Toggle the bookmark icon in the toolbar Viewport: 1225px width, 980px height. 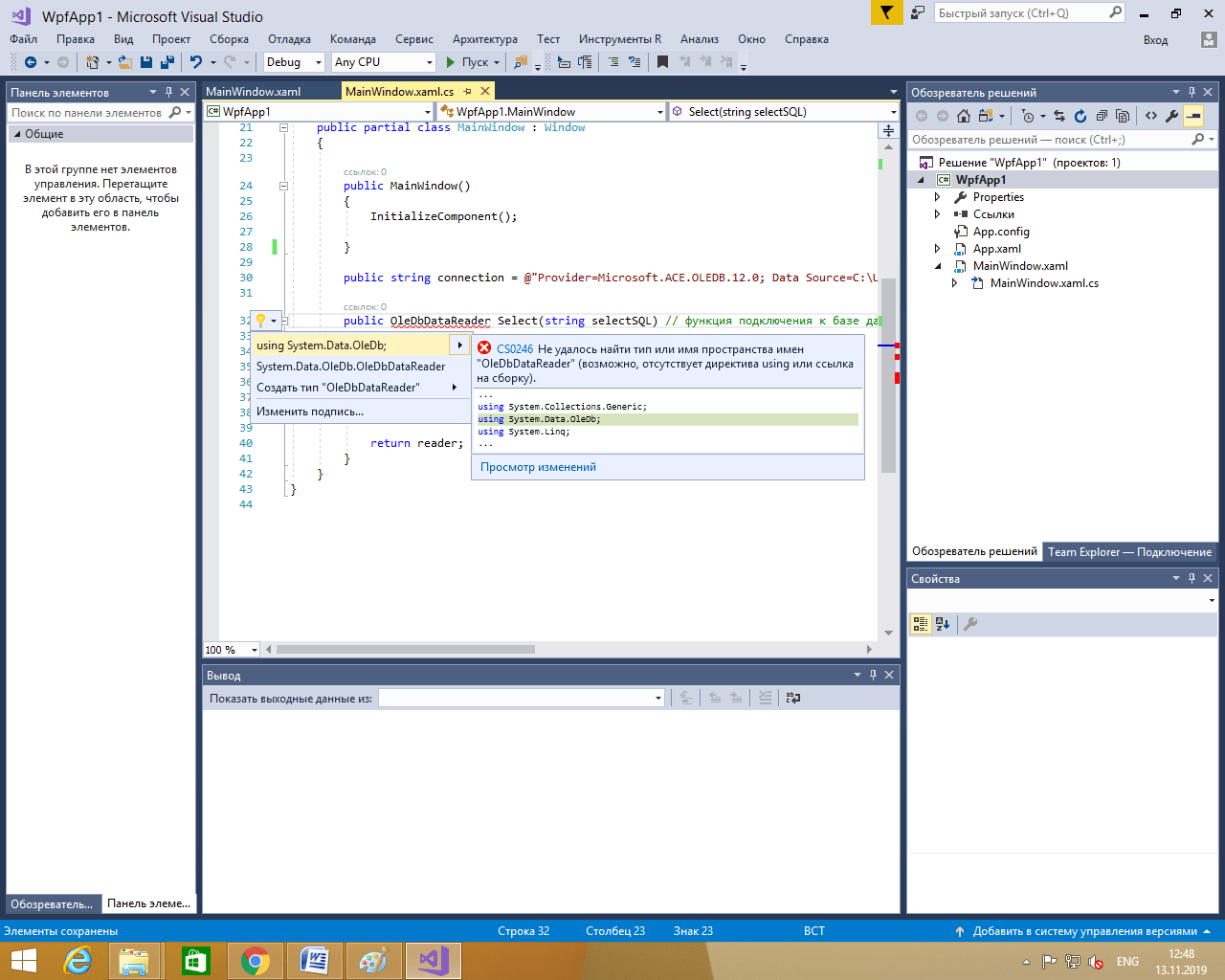(x=662, y=62)
